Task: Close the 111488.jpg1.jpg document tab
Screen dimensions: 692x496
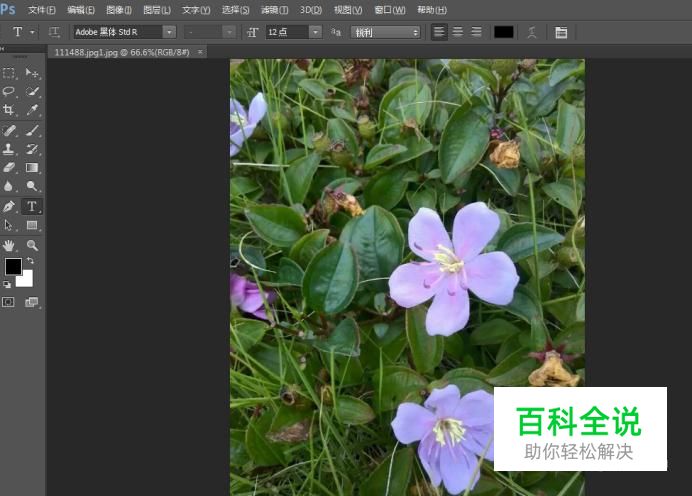Action: 200,52
